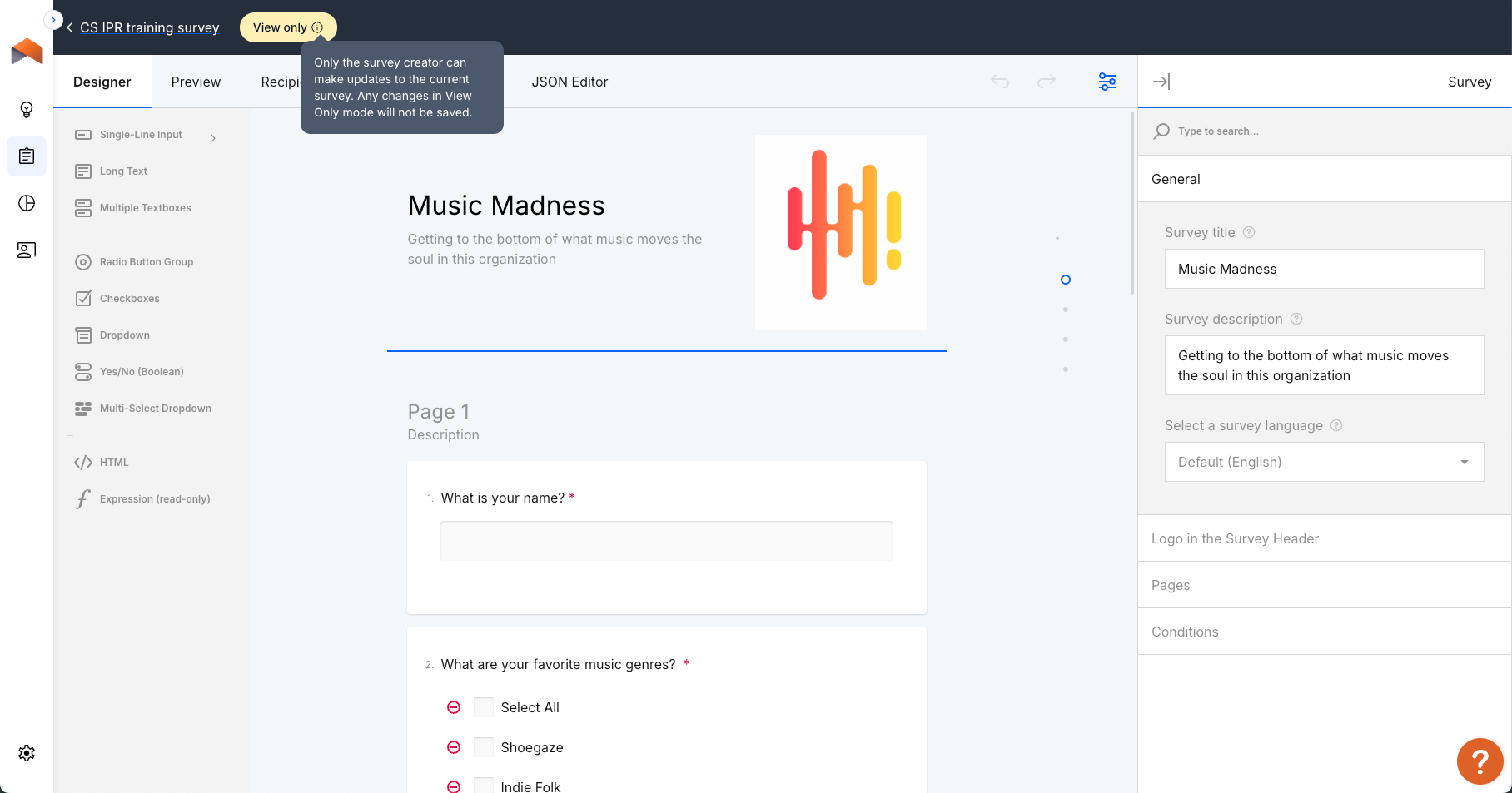Viewport: 1512px width, 793px height.
Task: Open the JSON Editor tab
Action: (570, 82)
